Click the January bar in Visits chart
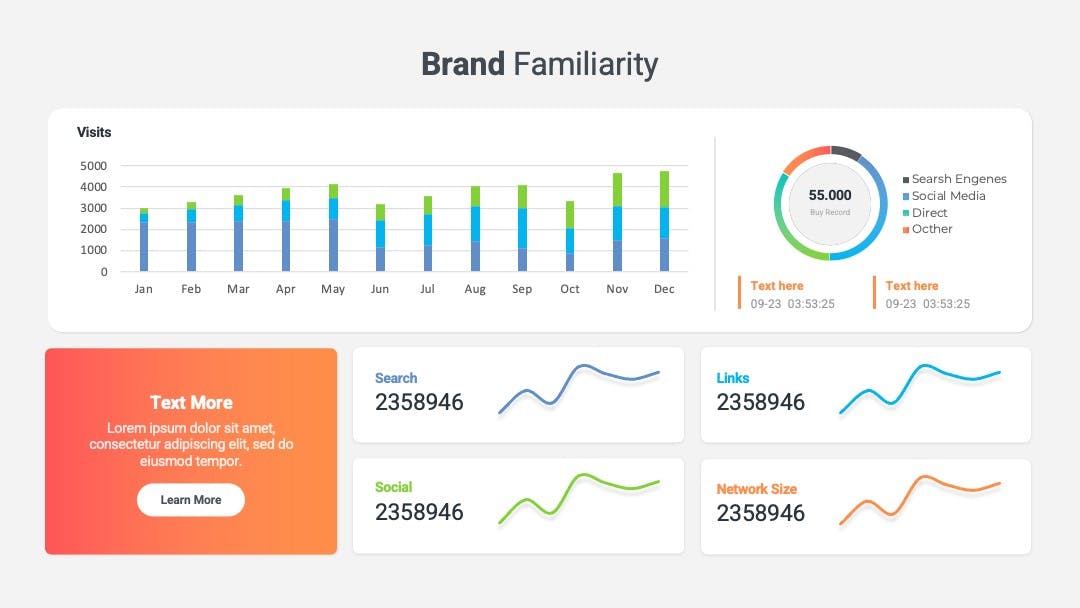The width and height of the screenshot is (1080, 608). (x=144, y=240)
